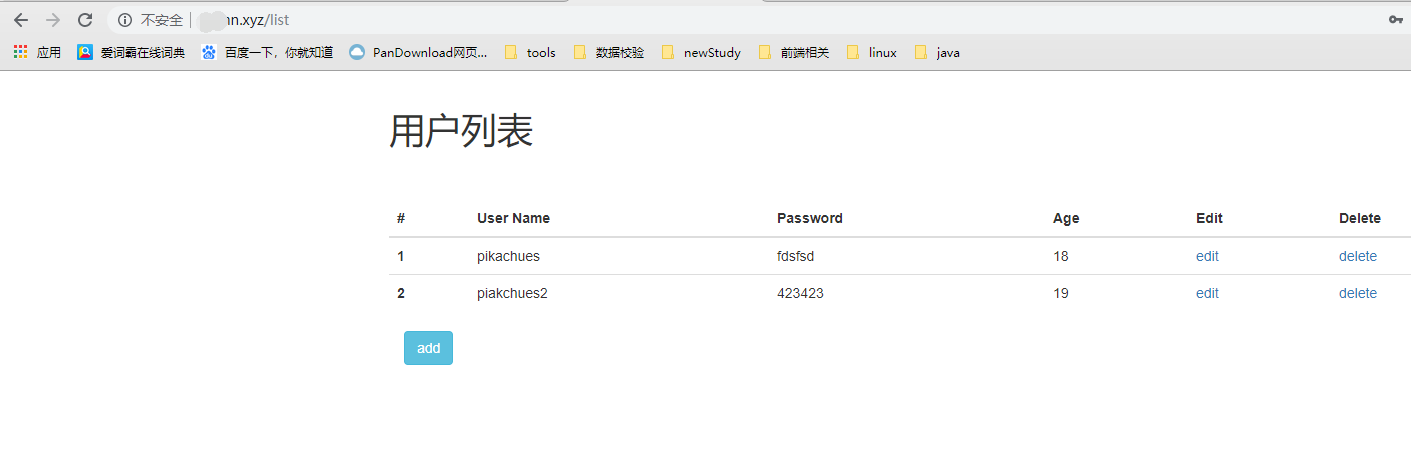Open the 百度一下，你就知道 bookmark
The image size is (1411, 468).
tap(267, 53)
